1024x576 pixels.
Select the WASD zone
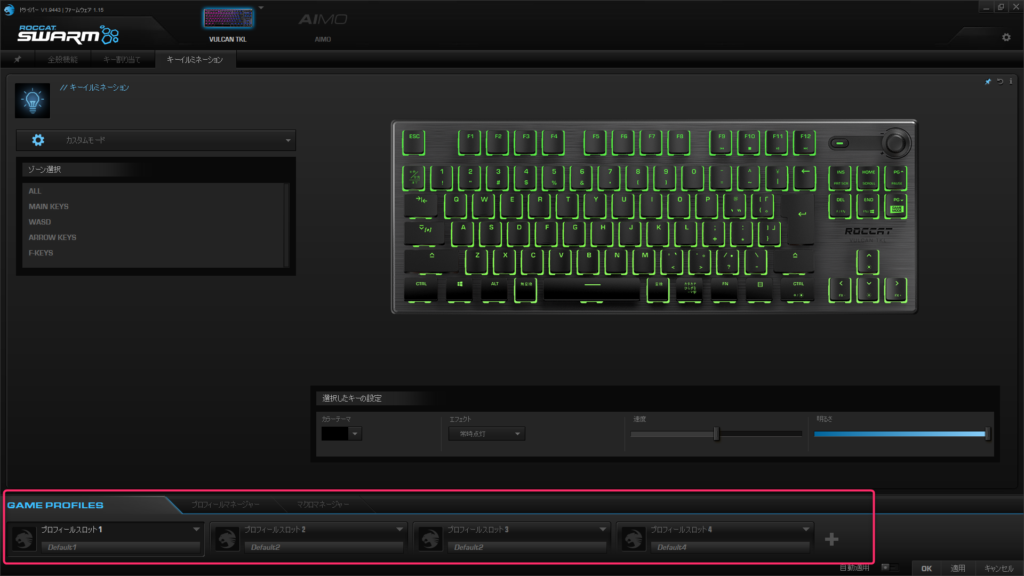coord(40,222)
